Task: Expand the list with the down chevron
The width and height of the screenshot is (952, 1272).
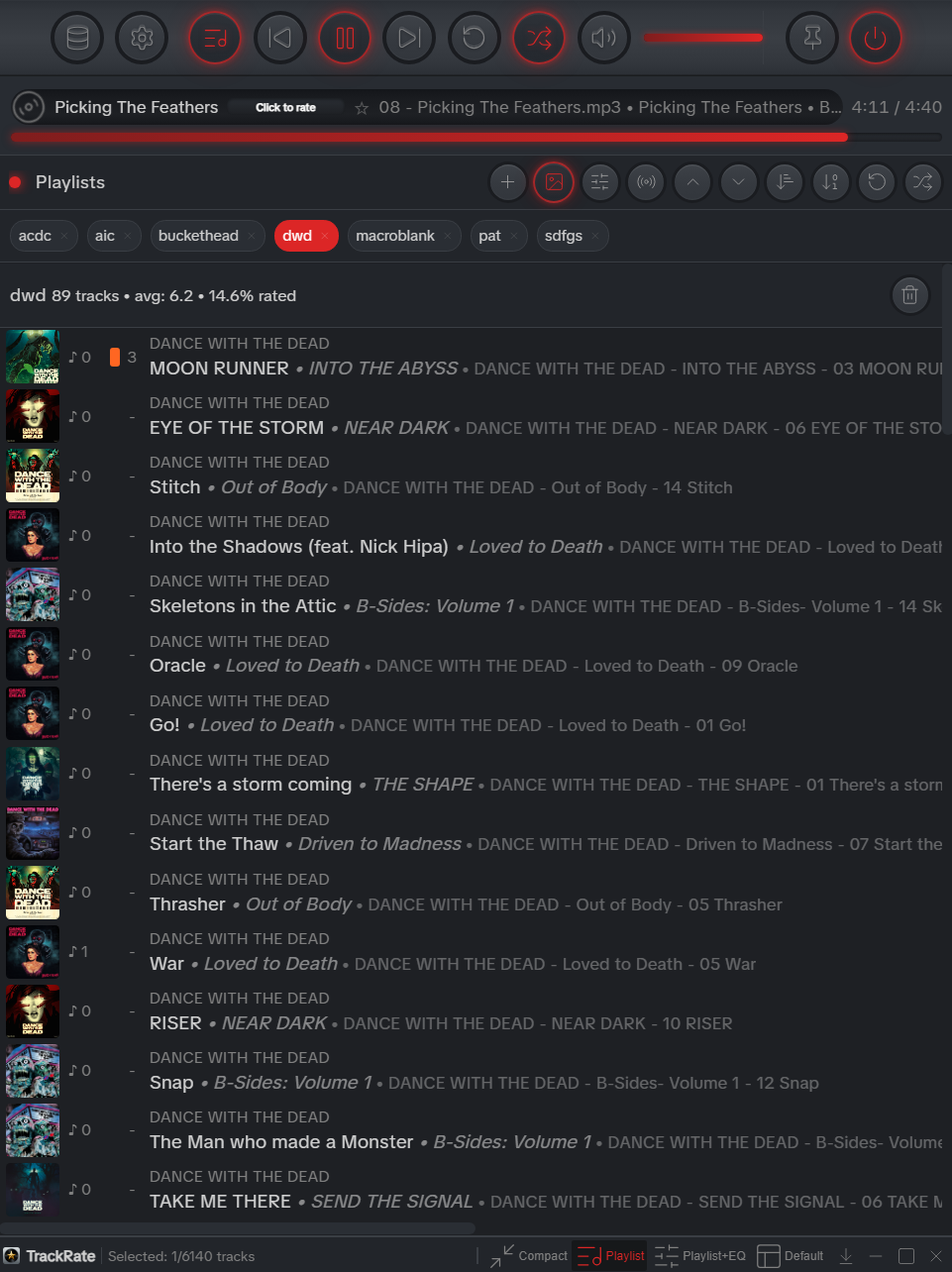Action: coord(737,182)
